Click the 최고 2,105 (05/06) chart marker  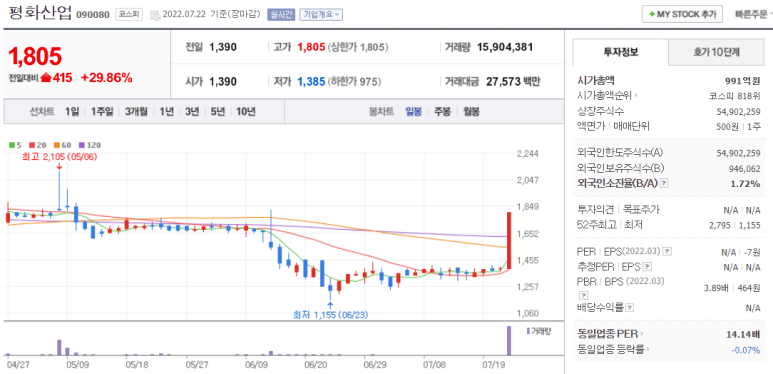coord(59,158)
